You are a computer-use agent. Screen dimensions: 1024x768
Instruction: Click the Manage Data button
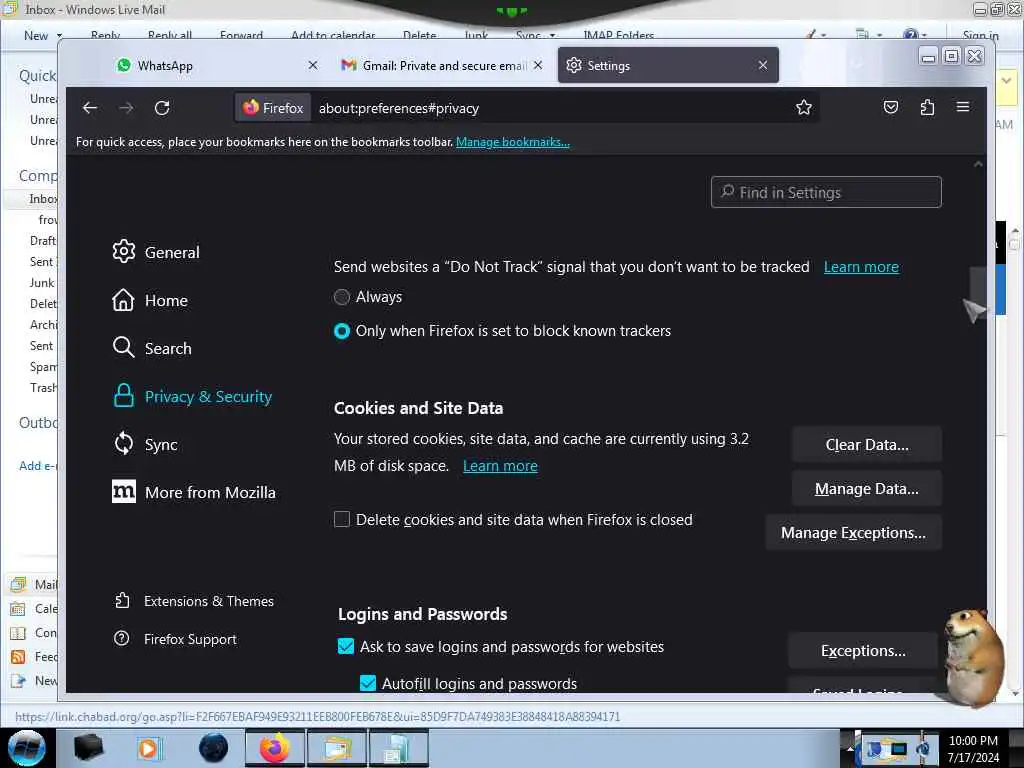click(x=867, y=488)
